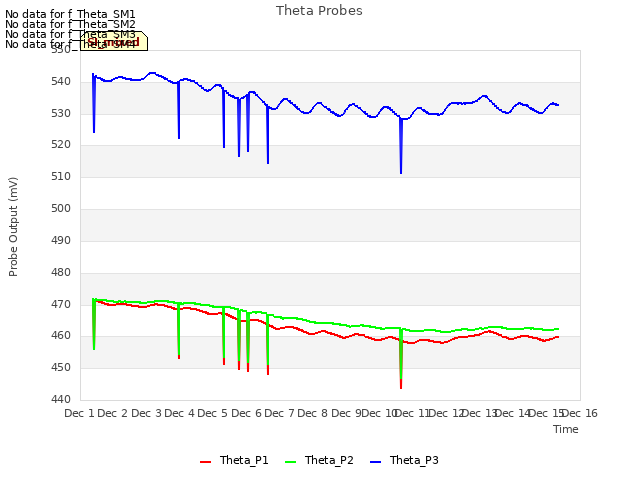The width and height of the screenshot is (640, 480).
Task: Click the Dec 7 x-axis label
Action: coord(280,413)
